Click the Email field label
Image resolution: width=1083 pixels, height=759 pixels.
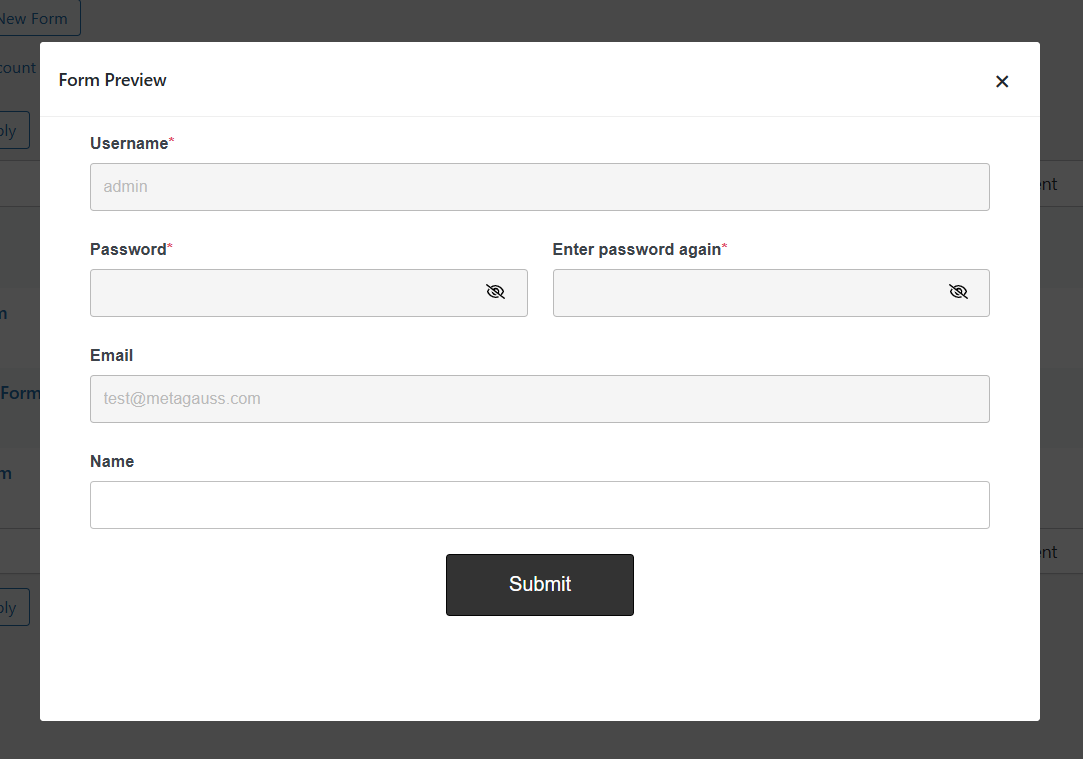[x=111, y=355]
